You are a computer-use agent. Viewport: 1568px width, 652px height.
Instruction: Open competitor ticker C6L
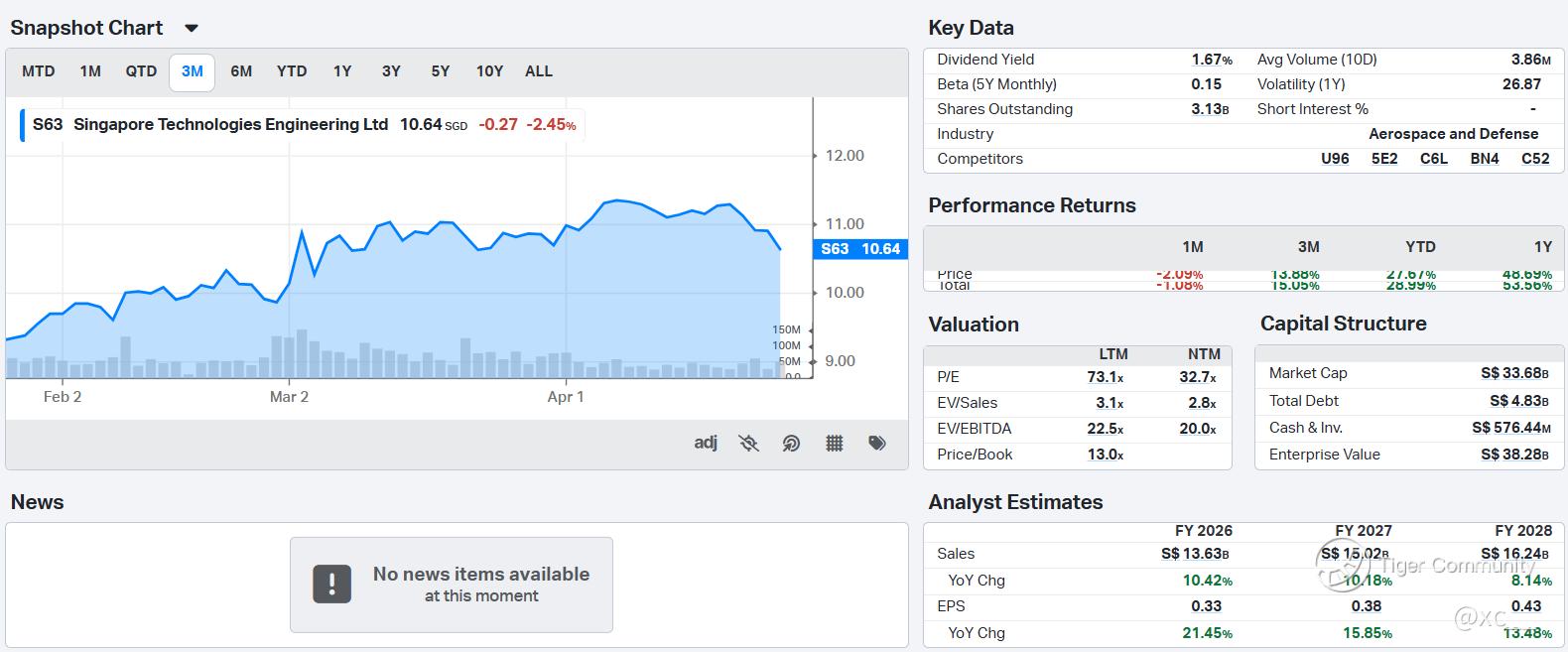coord(1434,159)
